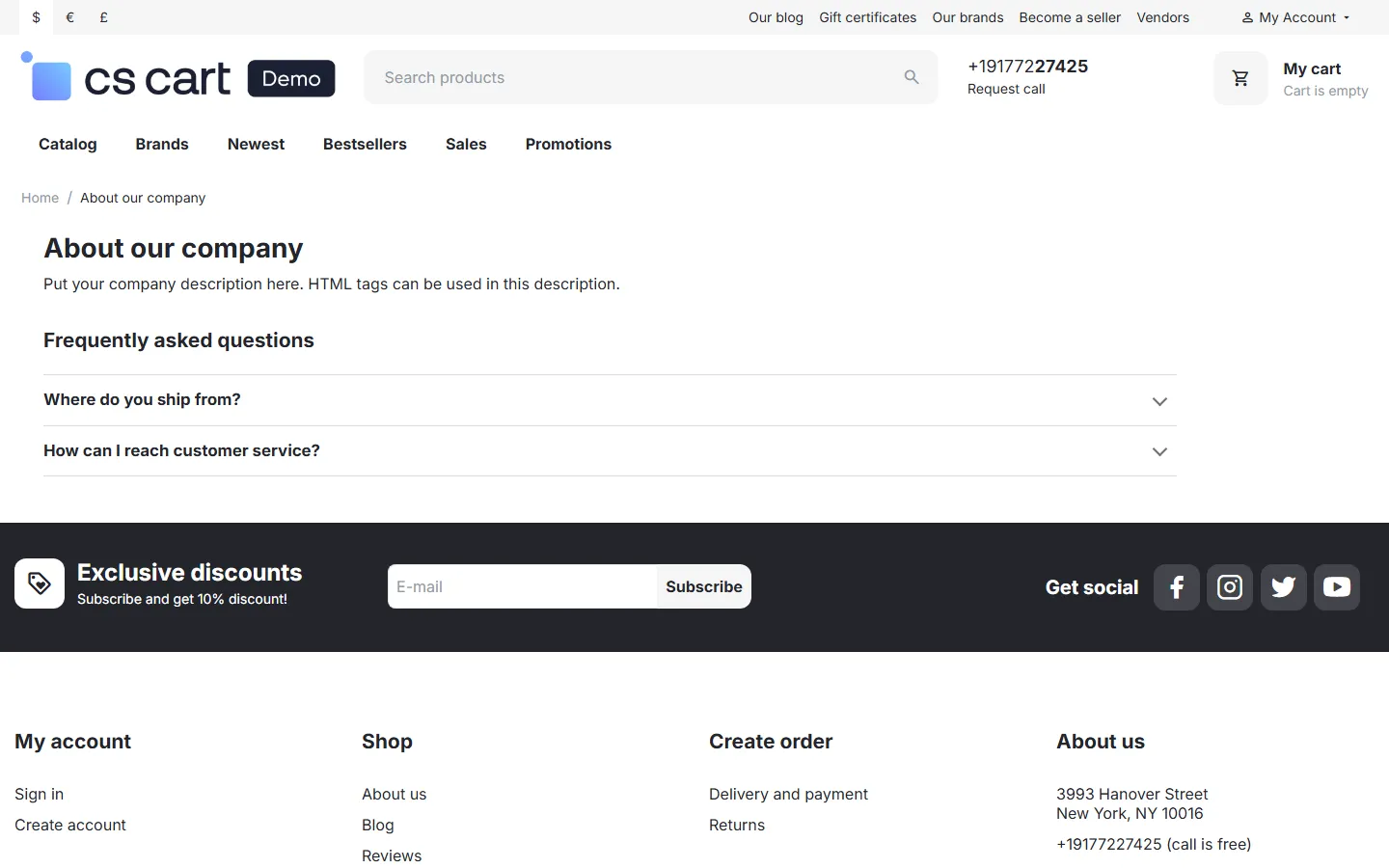The height and width of the screenshot is (868, 1389).
Task: Open the My Account dropdown
Action: click(x=1295, y=17)
